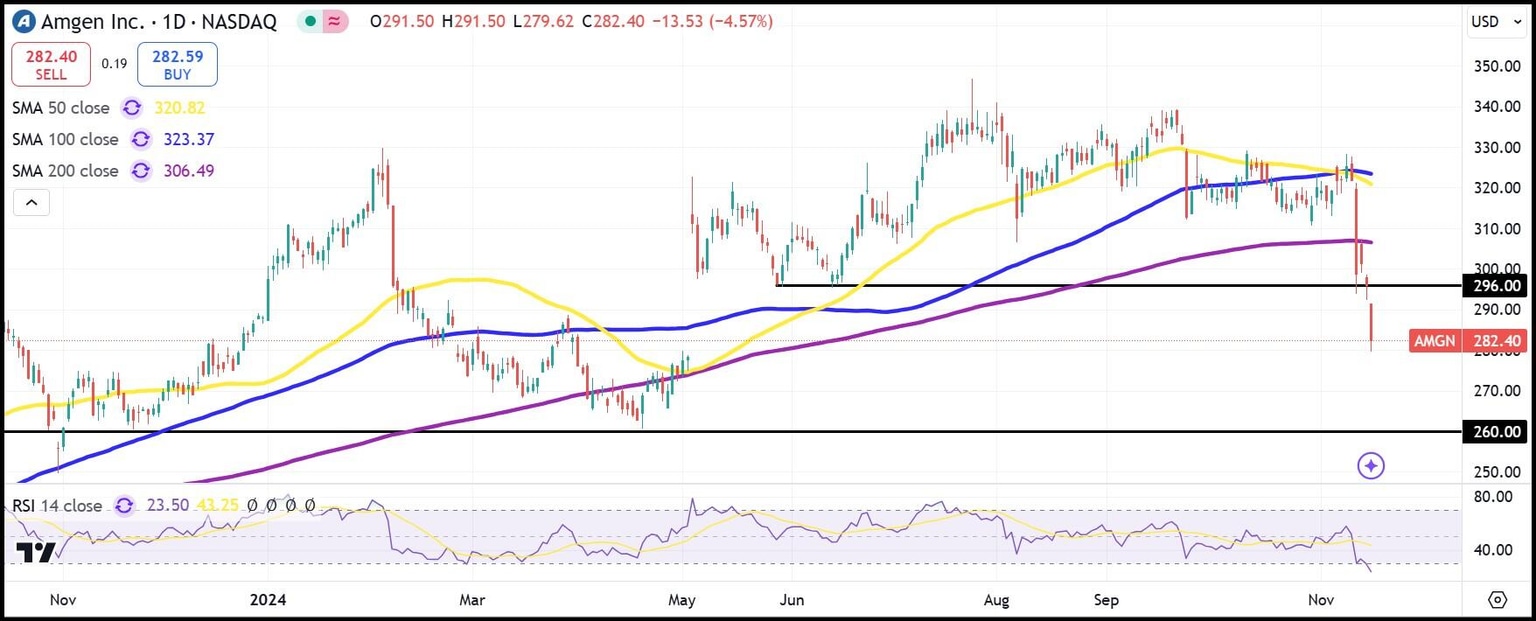Select the latest red candle below 296.00

1371,325
